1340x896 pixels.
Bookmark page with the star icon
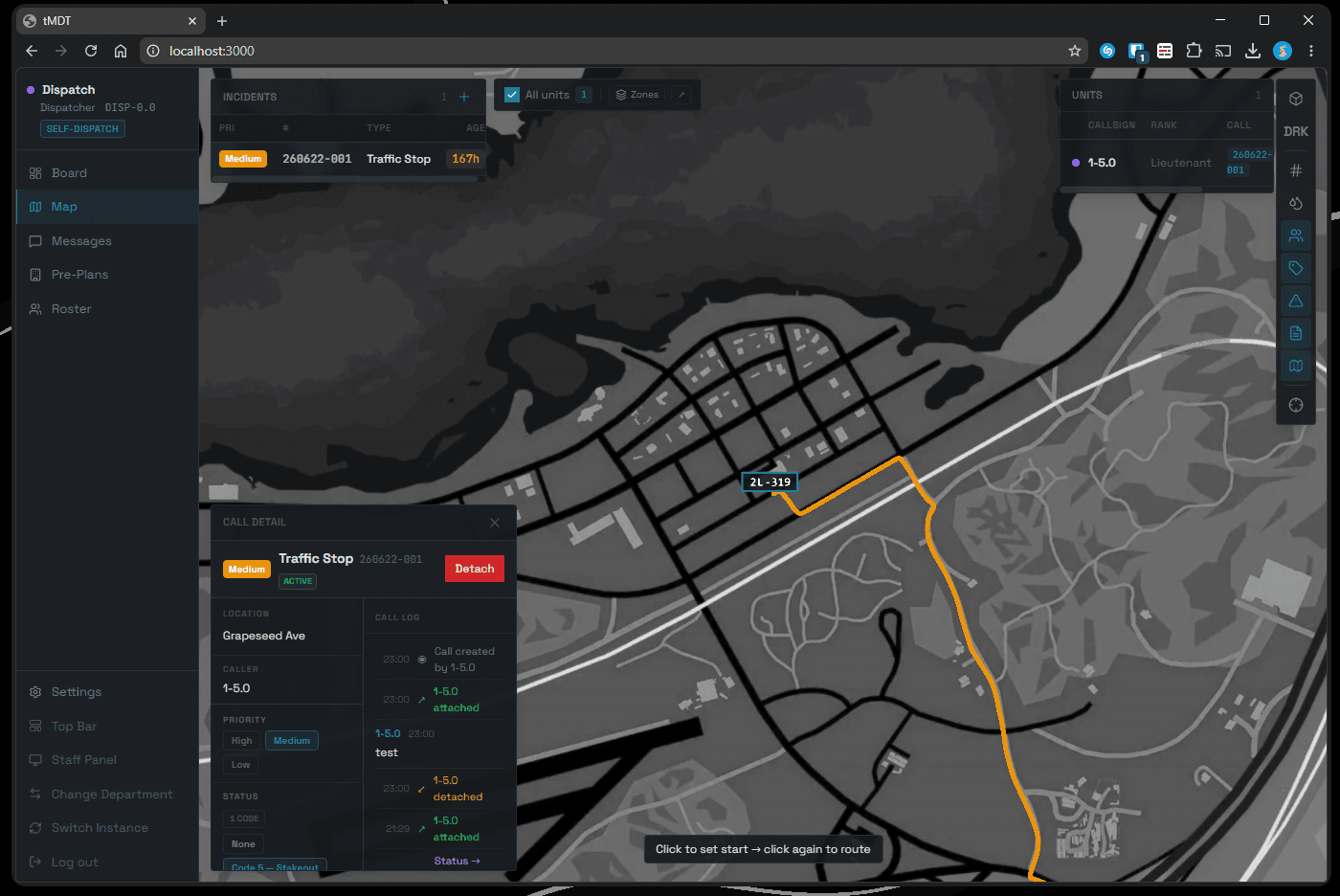(x=1075, y=51)
